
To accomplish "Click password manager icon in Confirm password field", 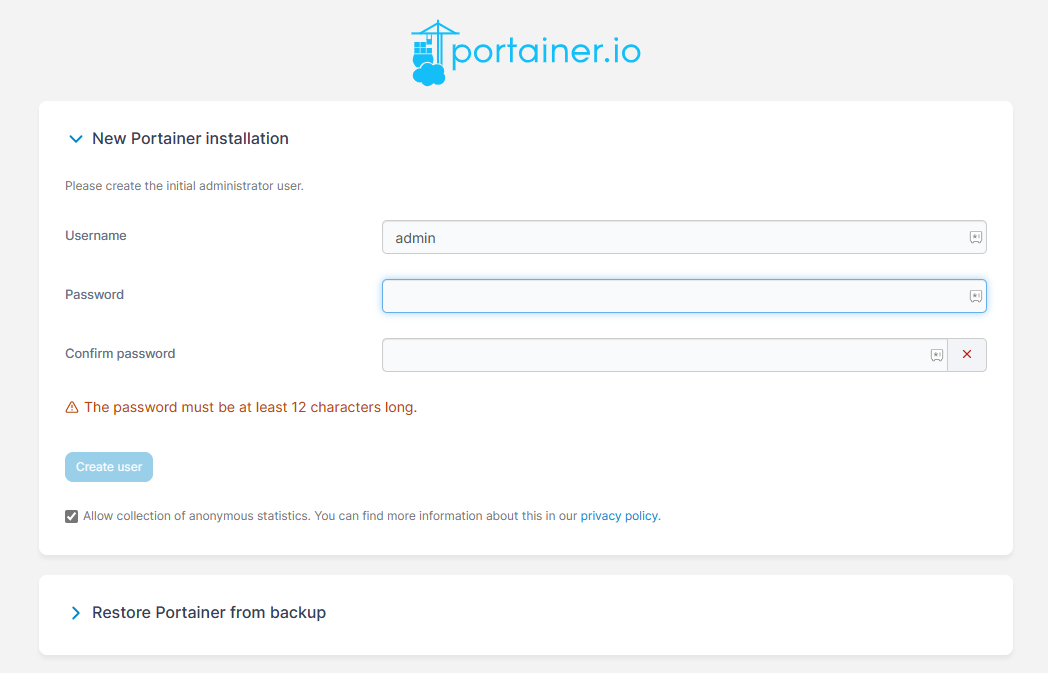I will (x=936, y=355).
